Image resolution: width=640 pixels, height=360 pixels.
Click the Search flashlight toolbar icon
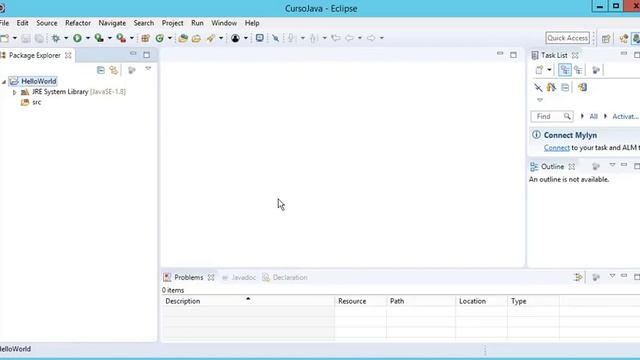pos(211,38)
